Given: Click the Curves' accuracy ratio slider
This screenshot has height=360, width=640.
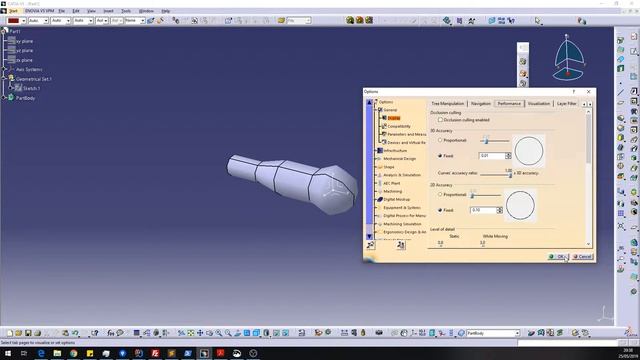Looking at the screenshot, I should tap(496, 174).
